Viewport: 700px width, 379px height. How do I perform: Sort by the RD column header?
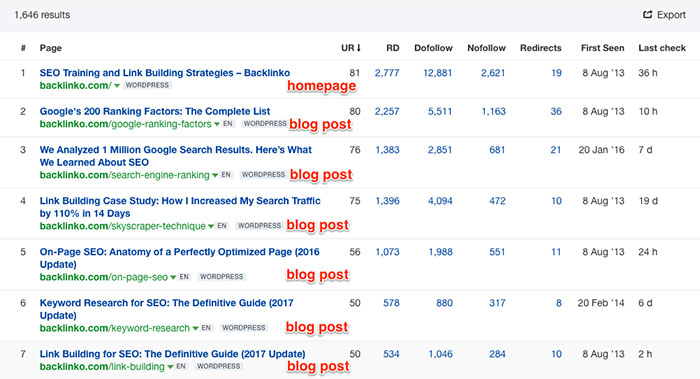(x=392, y=48)
